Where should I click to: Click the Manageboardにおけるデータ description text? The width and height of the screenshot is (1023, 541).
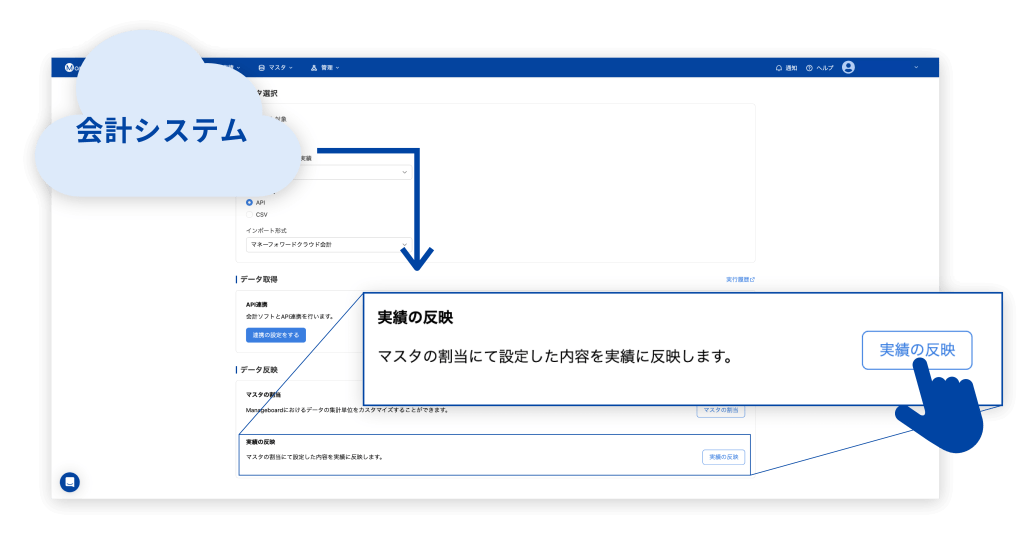click(347, 410)
